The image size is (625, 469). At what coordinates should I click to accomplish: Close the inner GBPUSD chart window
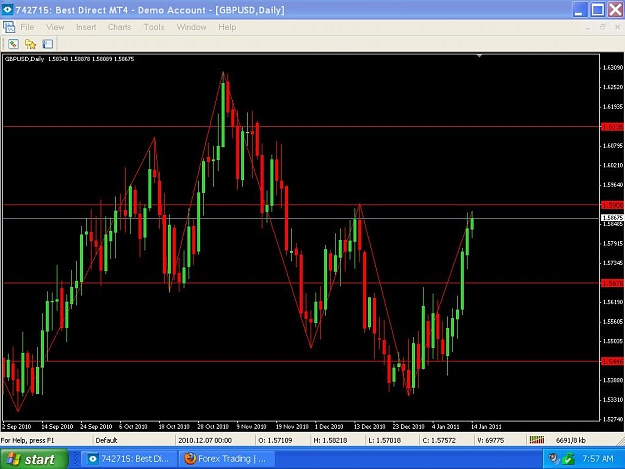coord(617,27)
